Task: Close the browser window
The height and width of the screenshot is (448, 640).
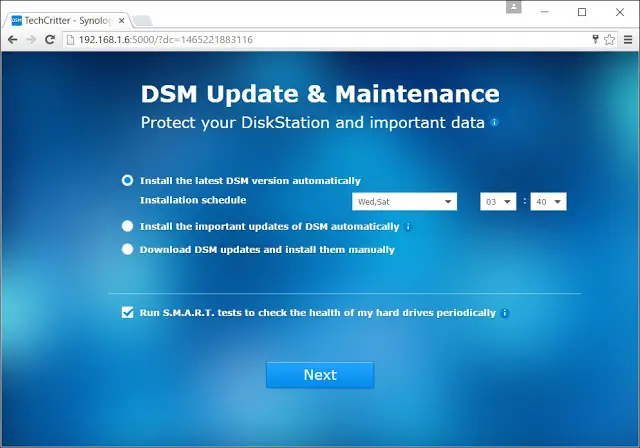Action: pyautogui.click(x=620, y=12)
